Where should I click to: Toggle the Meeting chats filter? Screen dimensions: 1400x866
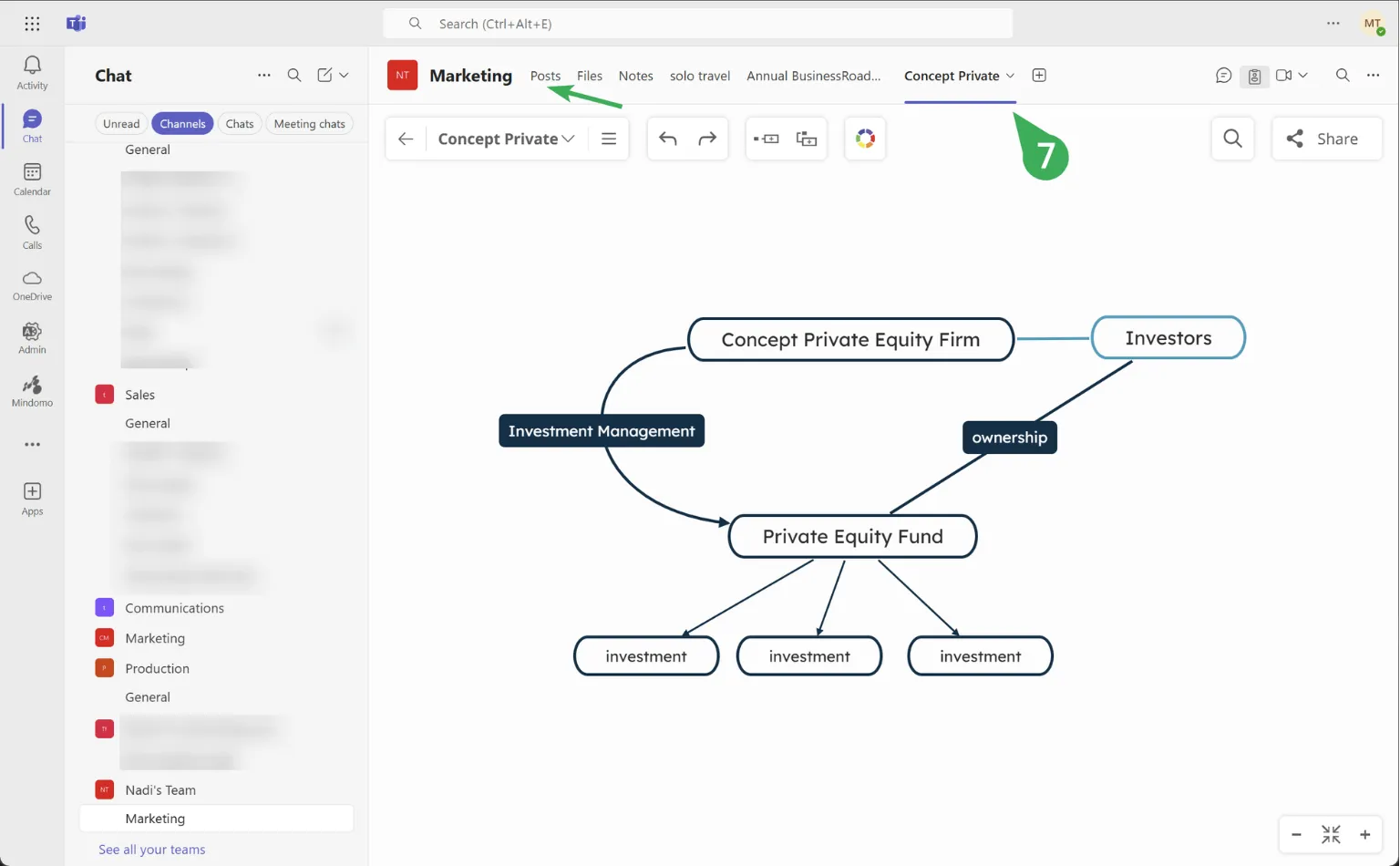(x=309, y=124)
